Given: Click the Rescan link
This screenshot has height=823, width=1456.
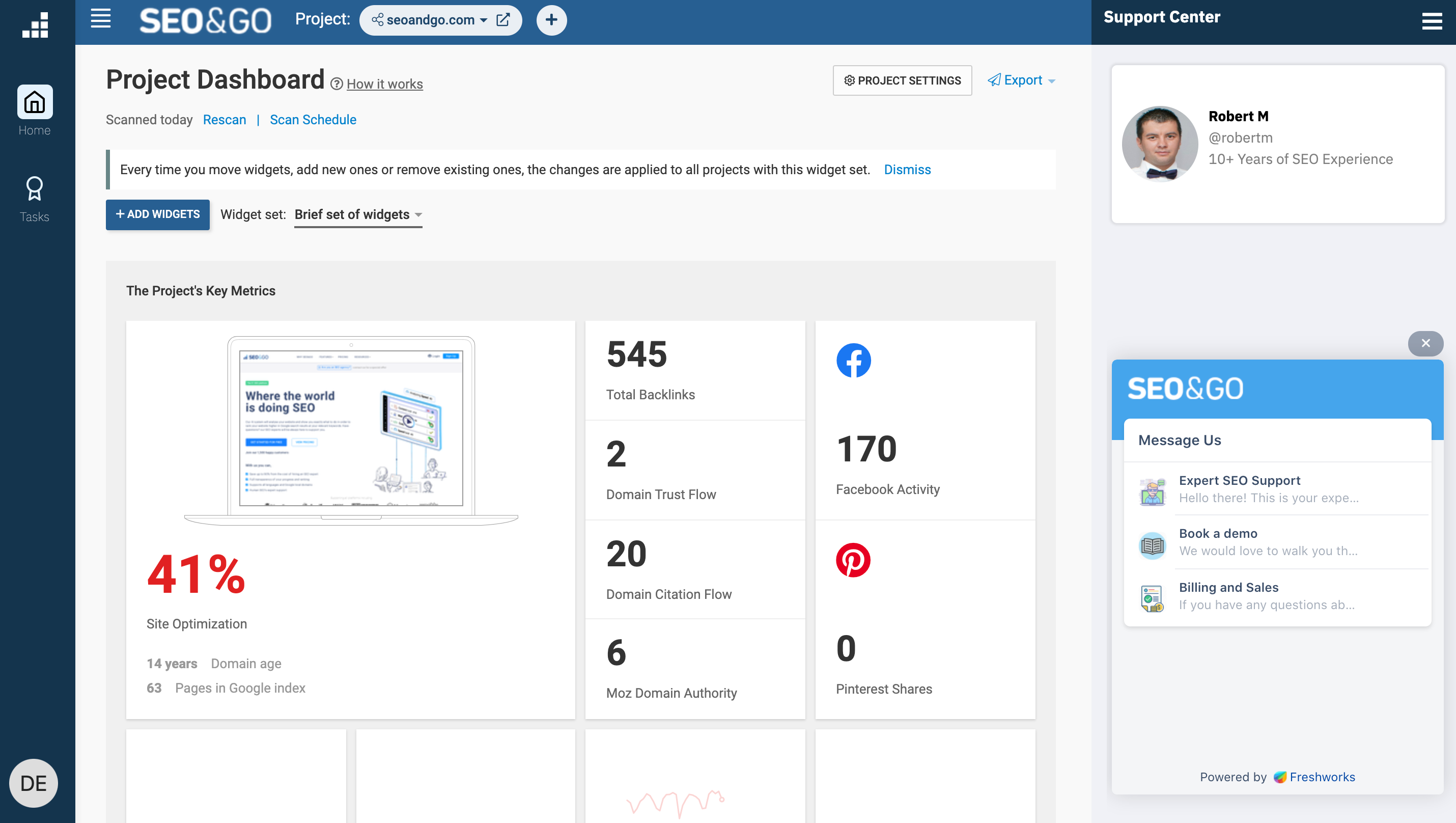Looking at the screenshot, I should [x=225, y=120].
